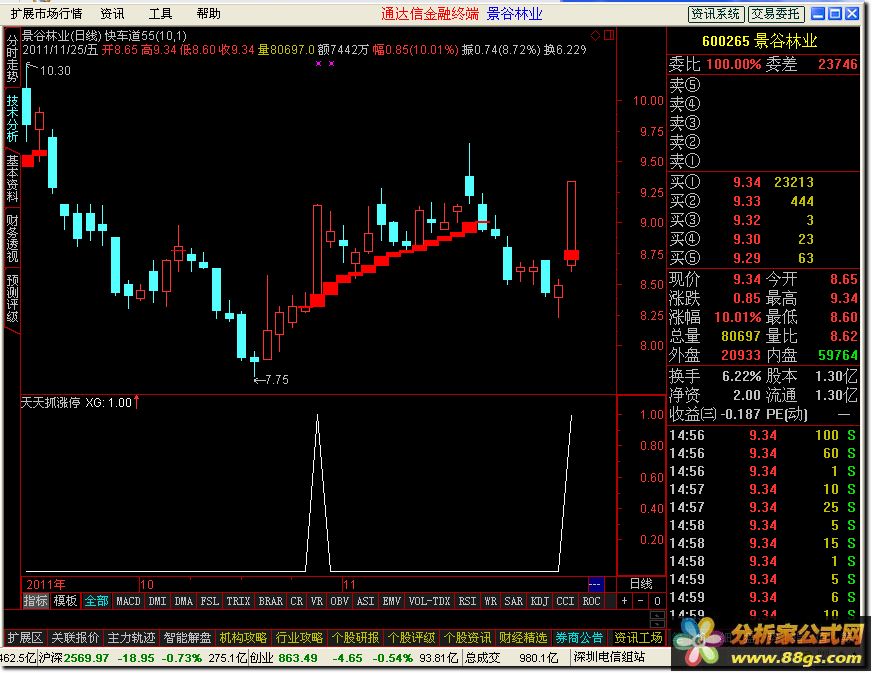Select the DMA indicator
The image size is (873, 673).
(x=184, y=601)
